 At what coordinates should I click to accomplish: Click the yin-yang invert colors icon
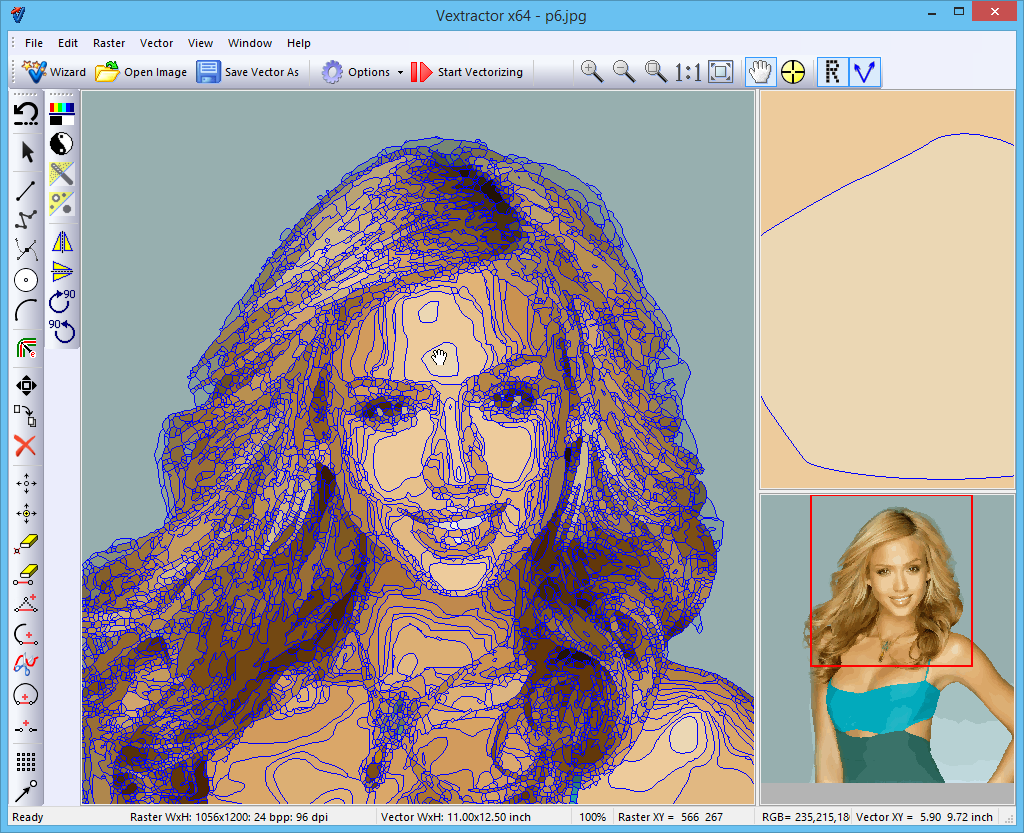coord(62,143)
